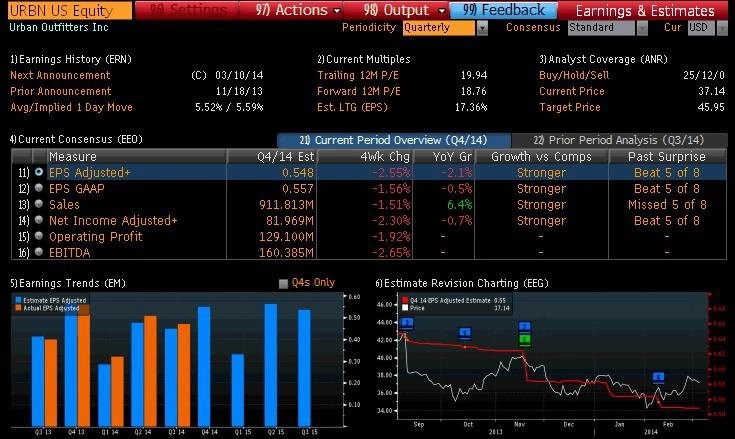Select the Net Income Adjusted+ radio button
This screenshot has height=439, width=735.
click(39, 220)
